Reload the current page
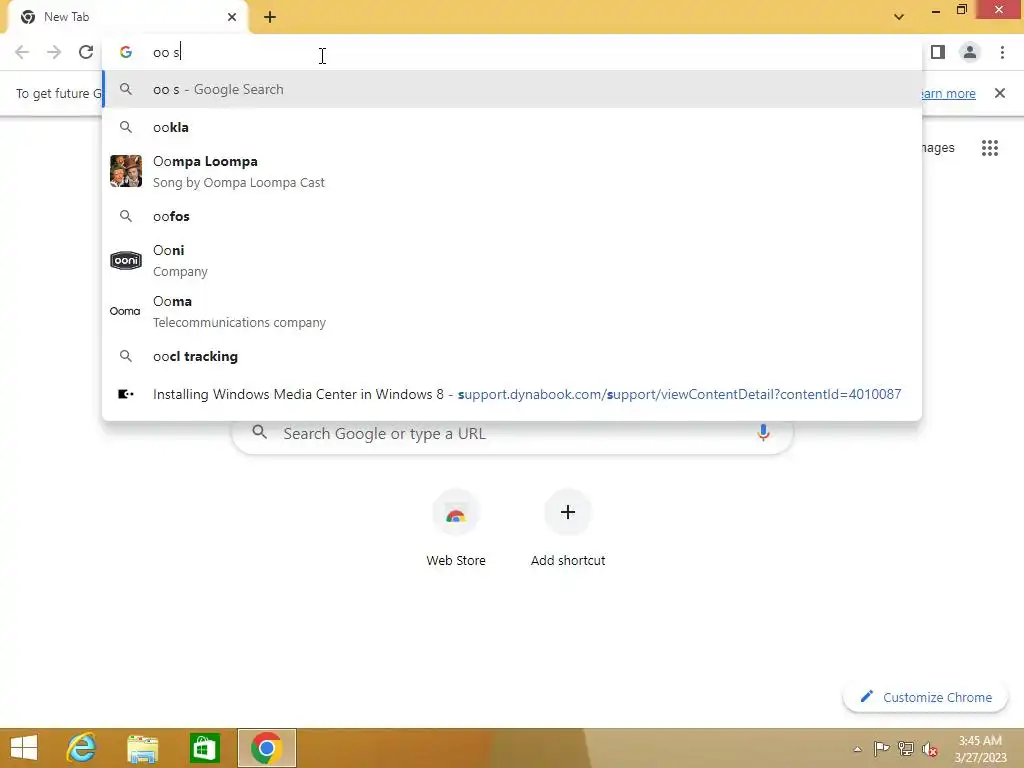 pyautogui.click(x=86, y=52)
